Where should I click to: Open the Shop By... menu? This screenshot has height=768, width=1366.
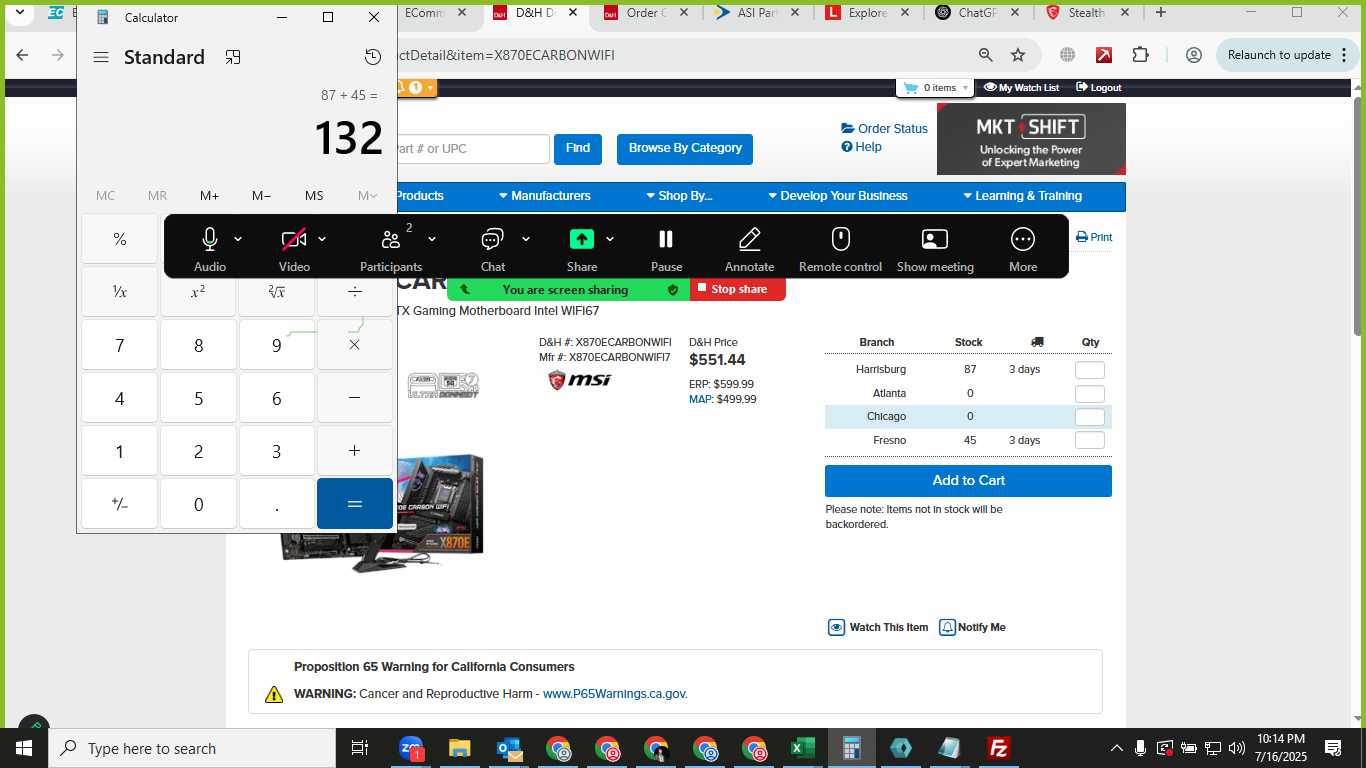pyautogui.click(x=679, y=196)
